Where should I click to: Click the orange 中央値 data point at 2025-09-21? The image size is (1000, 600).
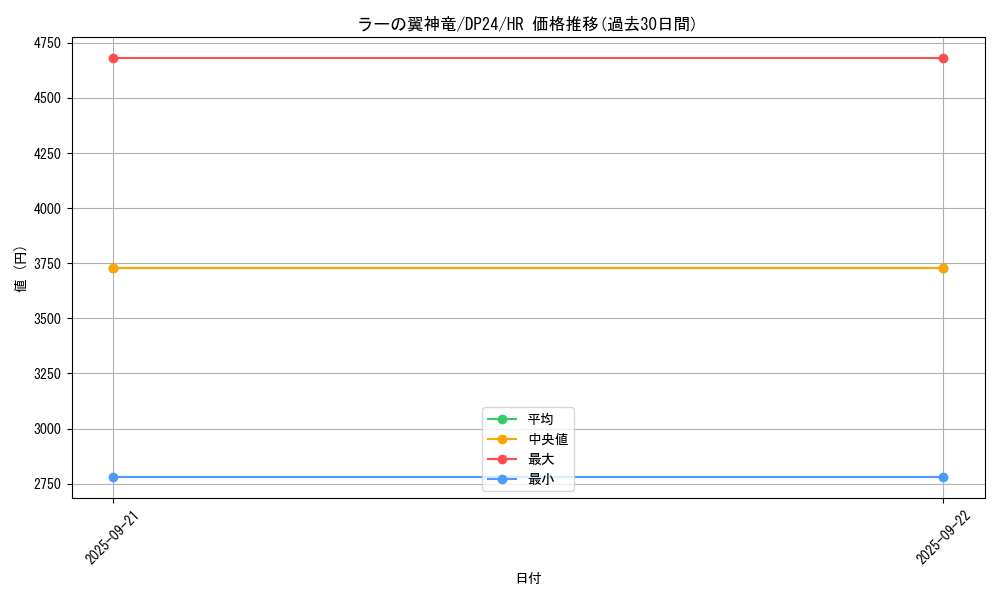click(114, 268)
